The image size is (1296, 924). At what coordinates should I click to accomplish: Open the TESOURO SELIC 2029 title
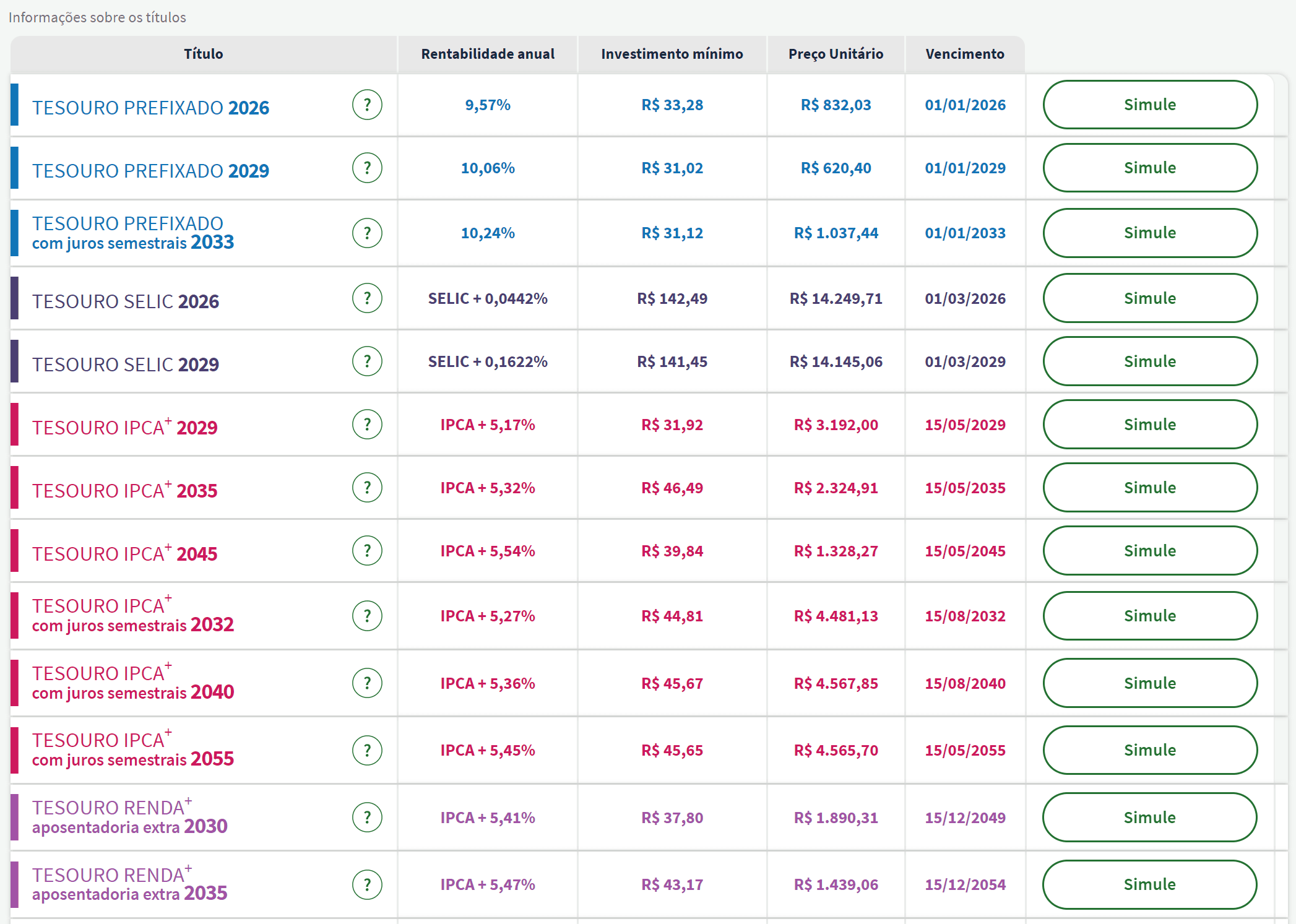coord(126,365)
